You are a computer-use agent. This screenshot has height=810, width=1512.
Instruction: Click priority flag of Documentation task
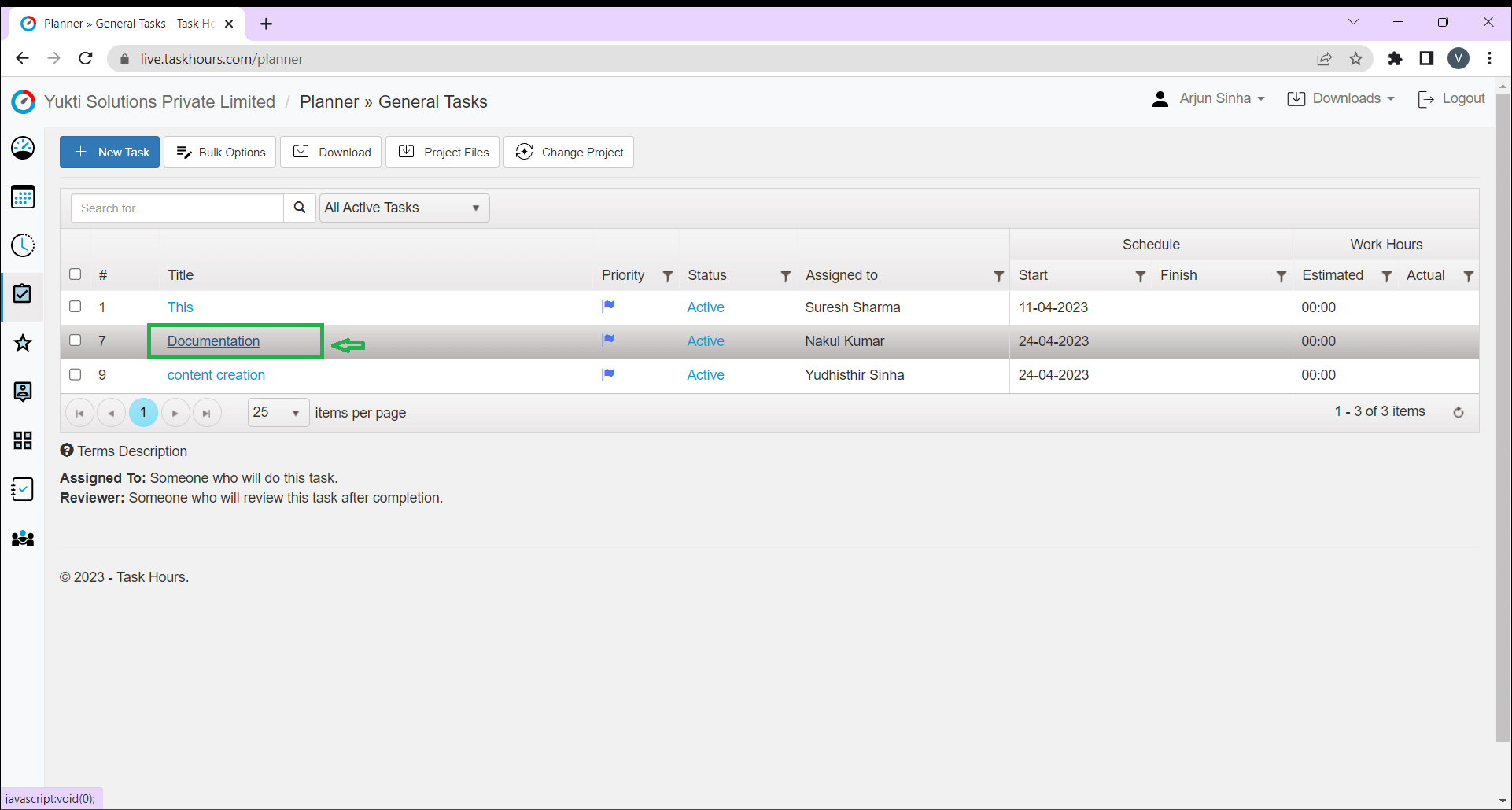608,340
